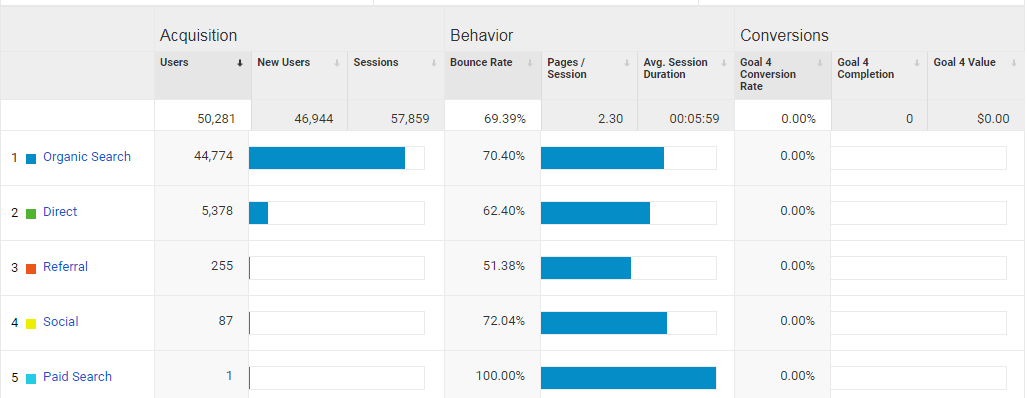Sort by Goal 4 Conversion Rate arrow
This screenshot has height=398, width=1027.
click(820, 63)
